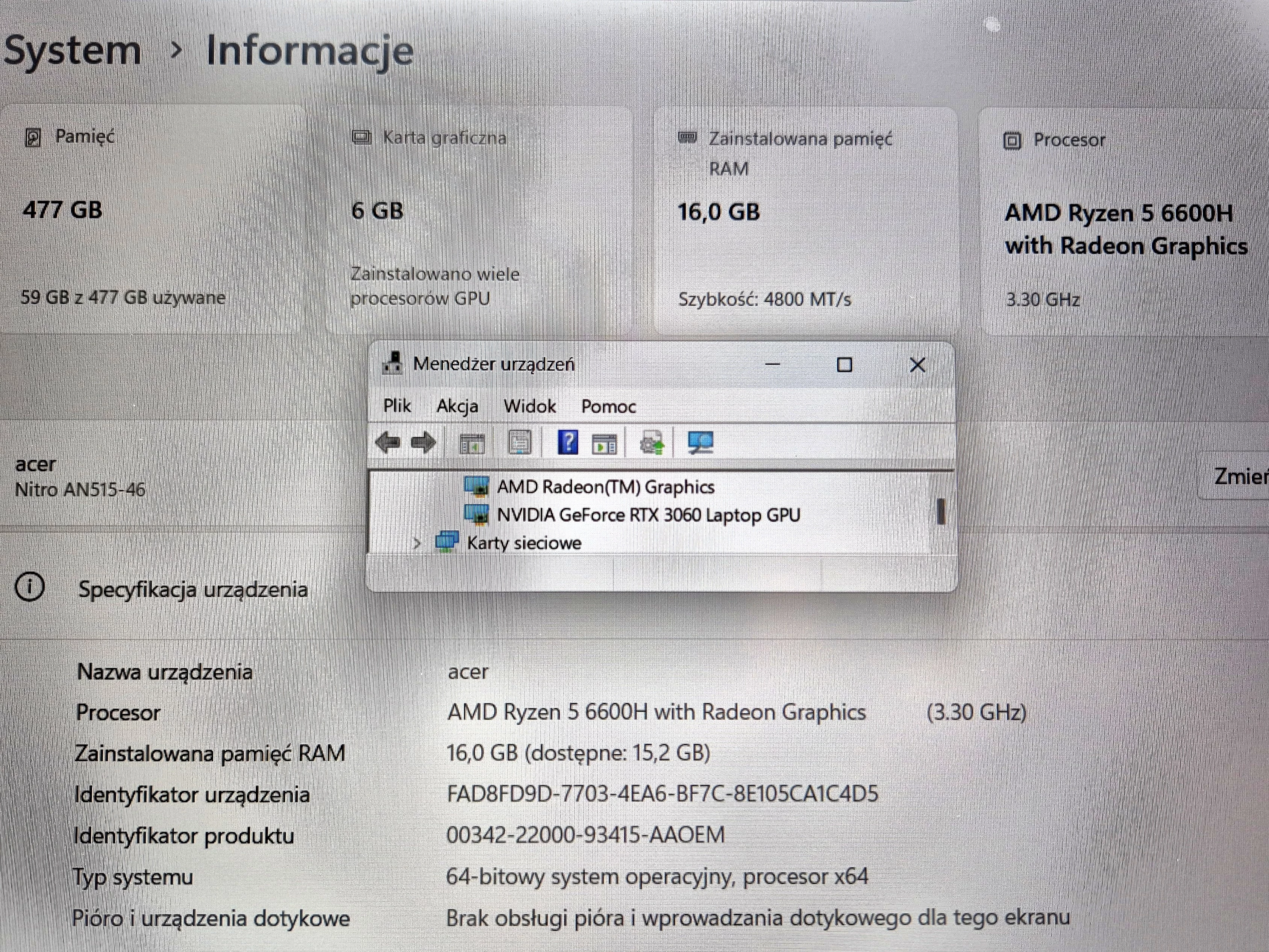The width and height of the screenshot is (1269, 952).
Task: Click Show/Hide Console Tree toolbar icon
Action: [472, 443]
